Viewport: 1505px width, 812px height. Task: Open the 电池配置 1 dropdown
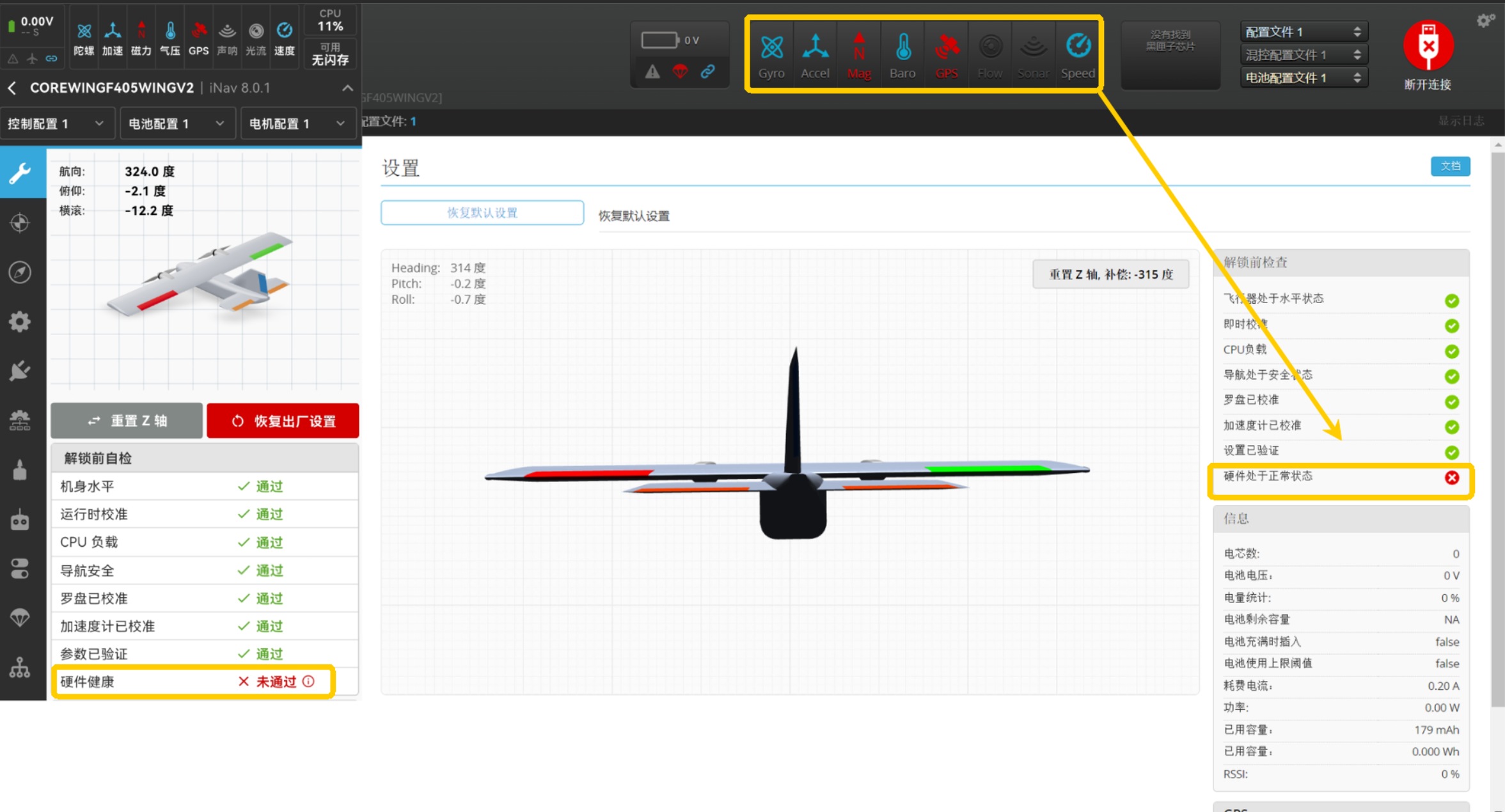click(177, 123)
